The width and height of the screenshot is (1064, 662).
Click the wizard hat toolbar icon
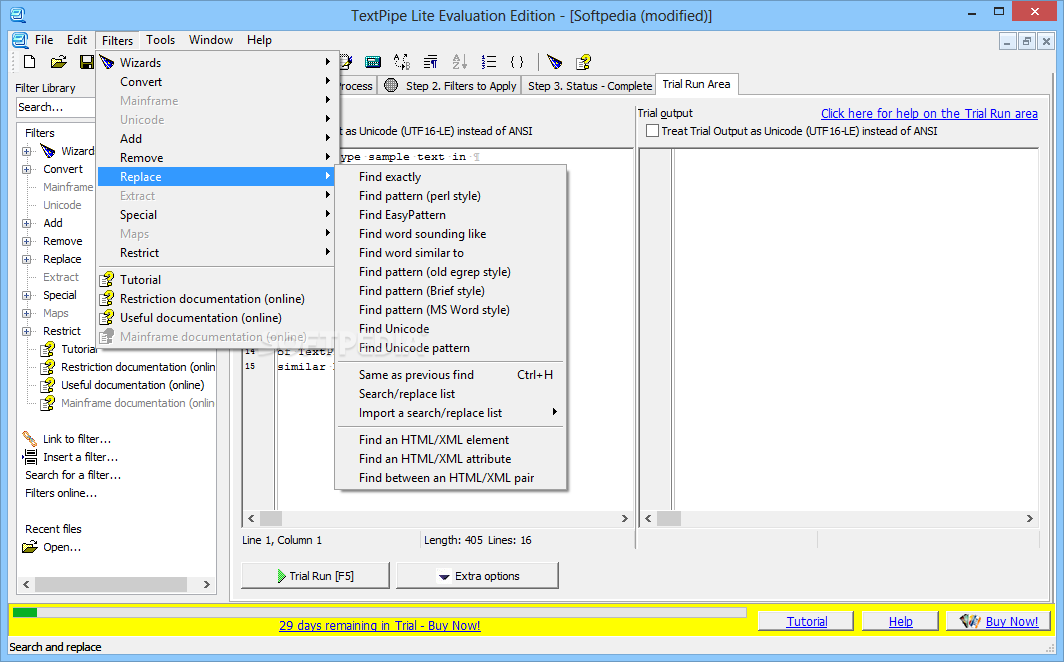coord(554,62)
